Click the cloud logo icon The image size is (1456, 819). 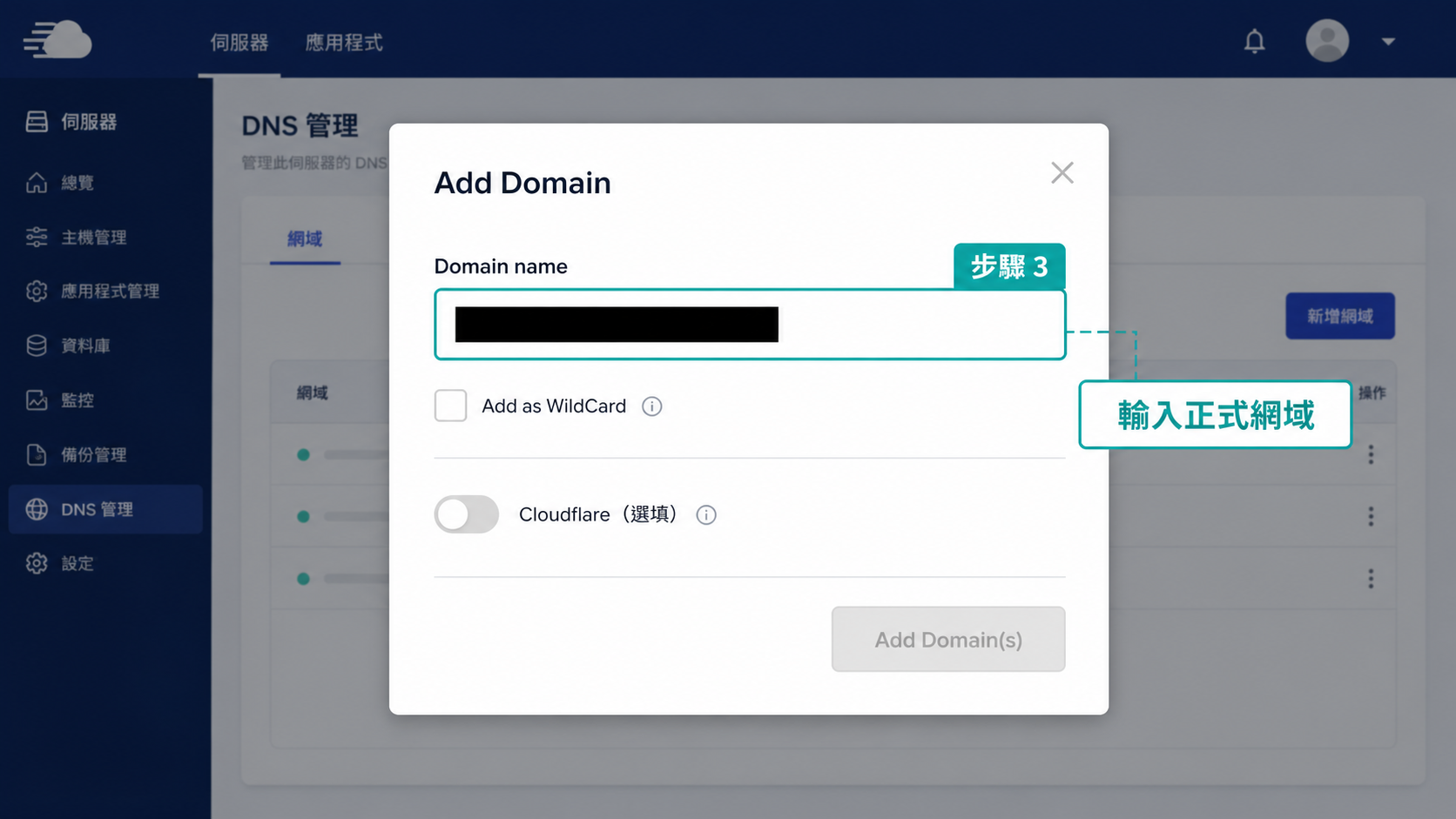57,40
